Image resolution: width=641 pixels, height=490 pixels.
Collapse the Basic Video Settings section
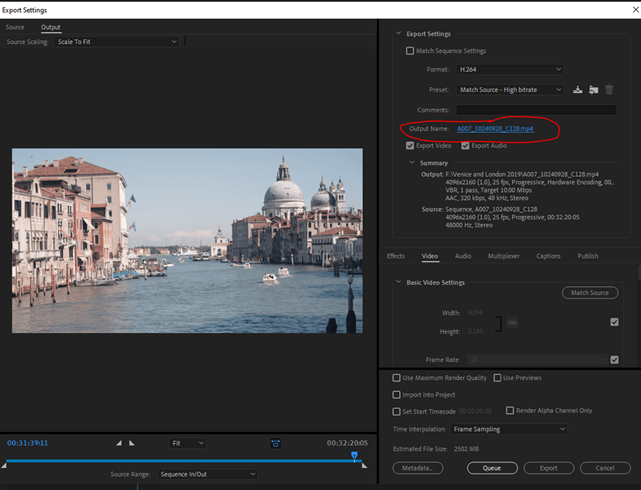click(x=398, y=282)
